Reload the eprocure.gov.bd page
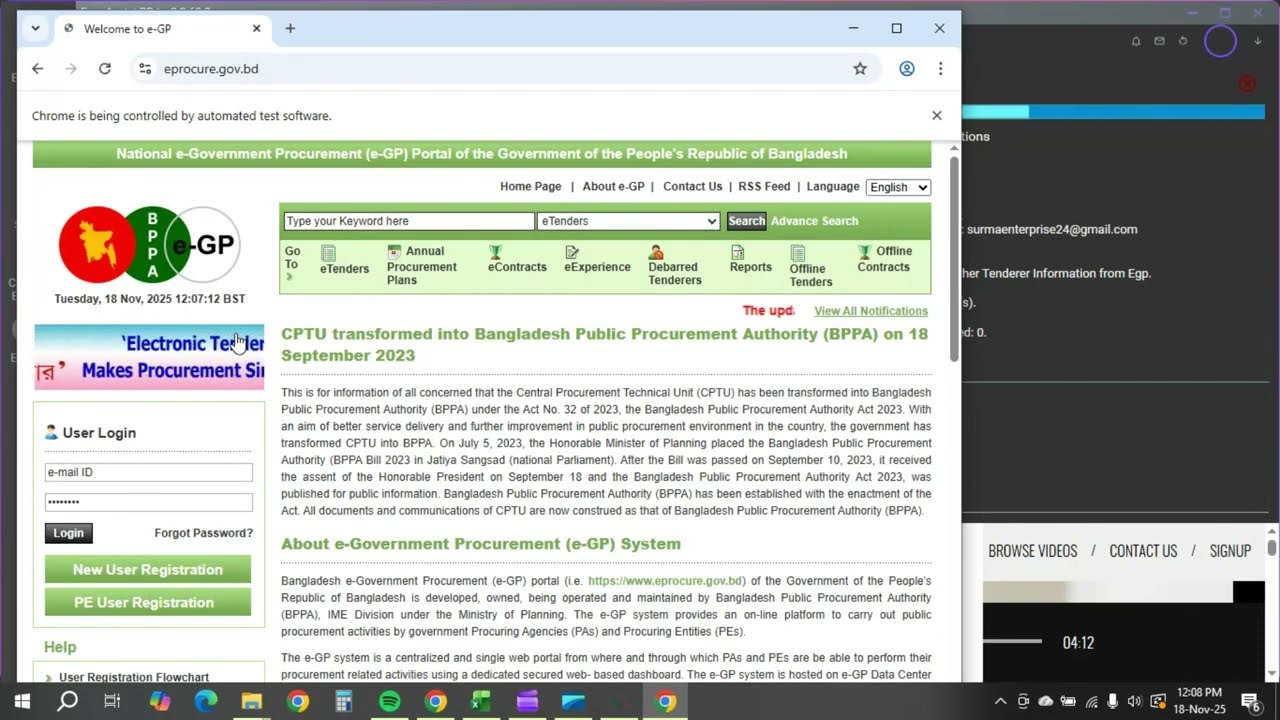The image size is (1280, 720). pyautogui.click(x=105, y=68)
